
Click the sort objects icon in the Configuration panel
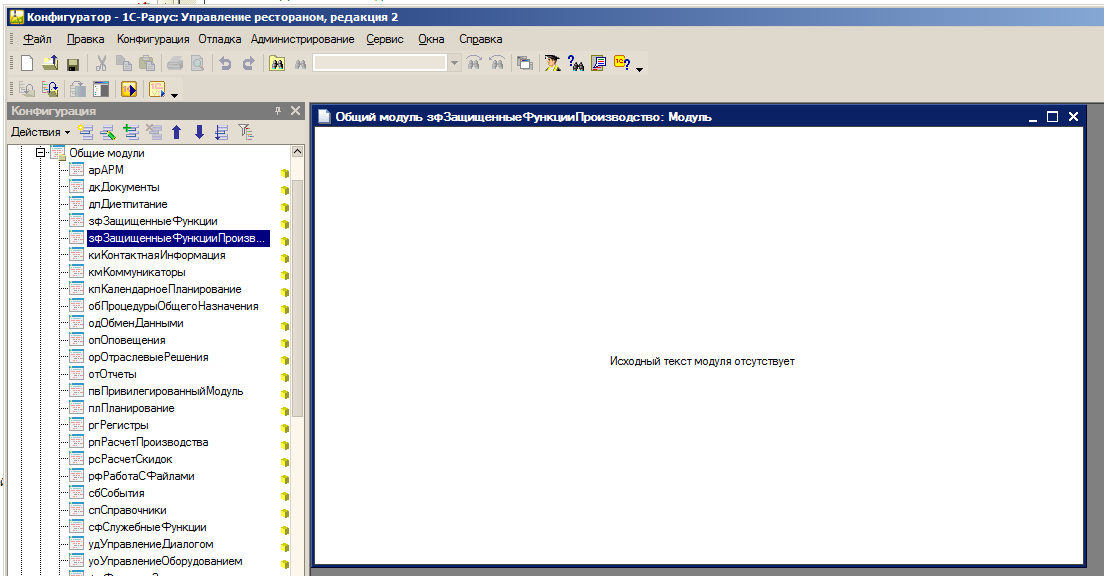click(222, 132)
